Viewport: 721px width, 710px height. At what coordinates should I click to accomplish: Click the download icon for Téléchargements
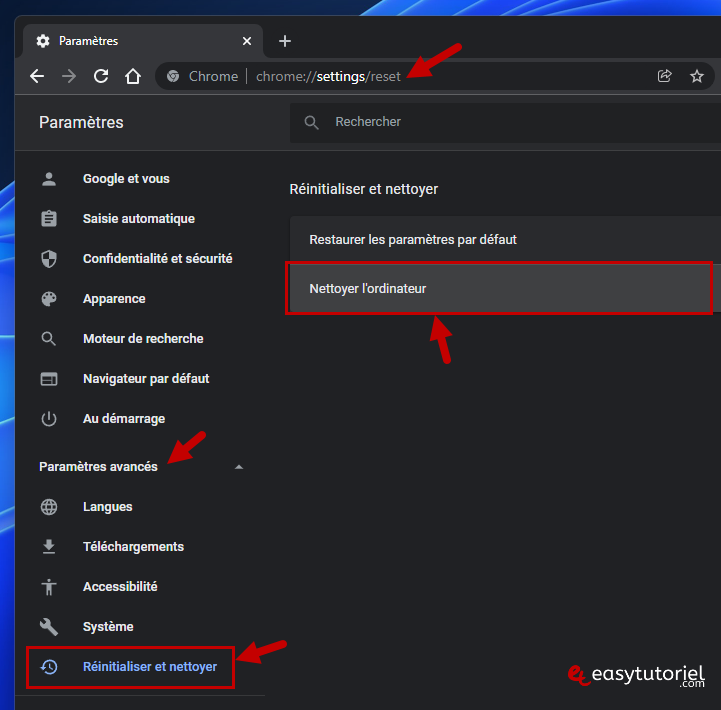click(x=49, y=547)
